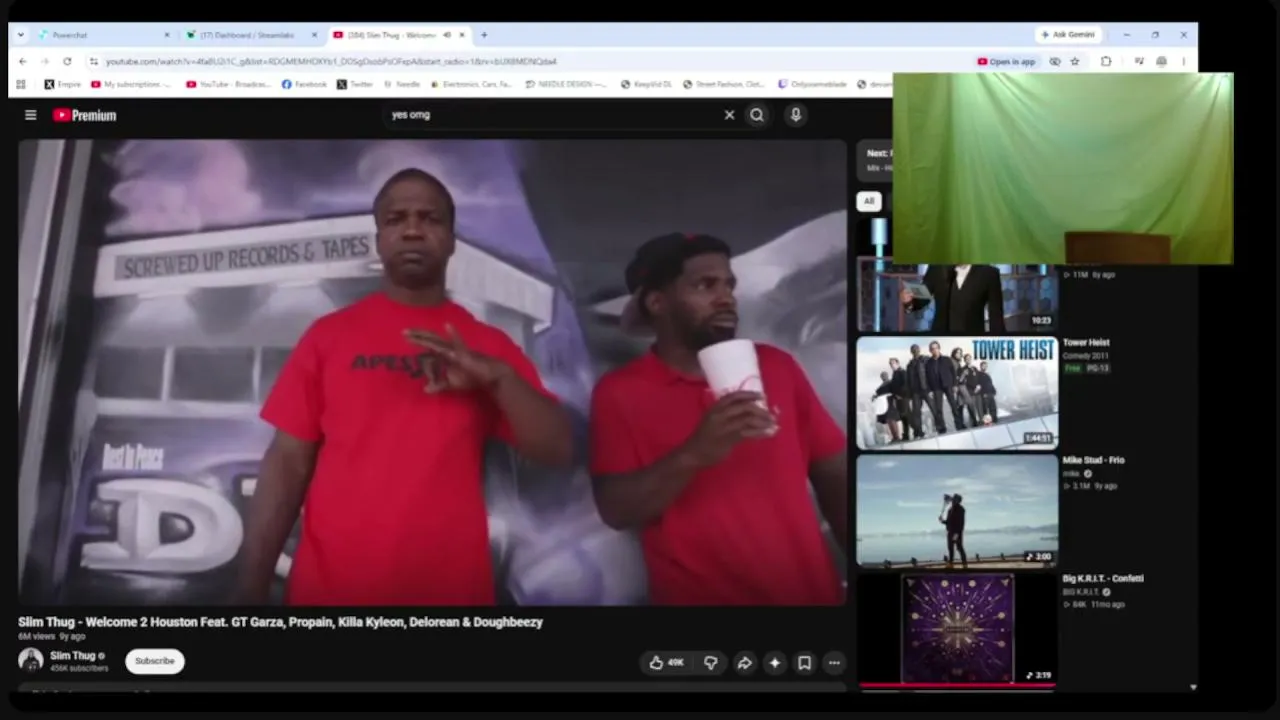
Task: Open the browser extensions puzzle icon
Action: coord(1106,61)
